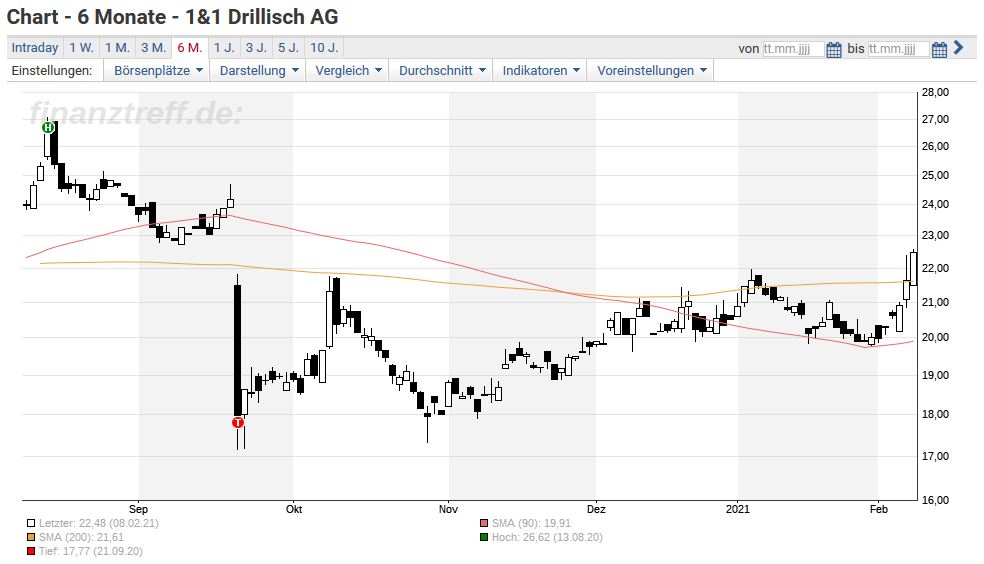The width and height of the screenshot is (984, 564).
Task: Click the 'Einstellungen:' label
Action: 52,71
